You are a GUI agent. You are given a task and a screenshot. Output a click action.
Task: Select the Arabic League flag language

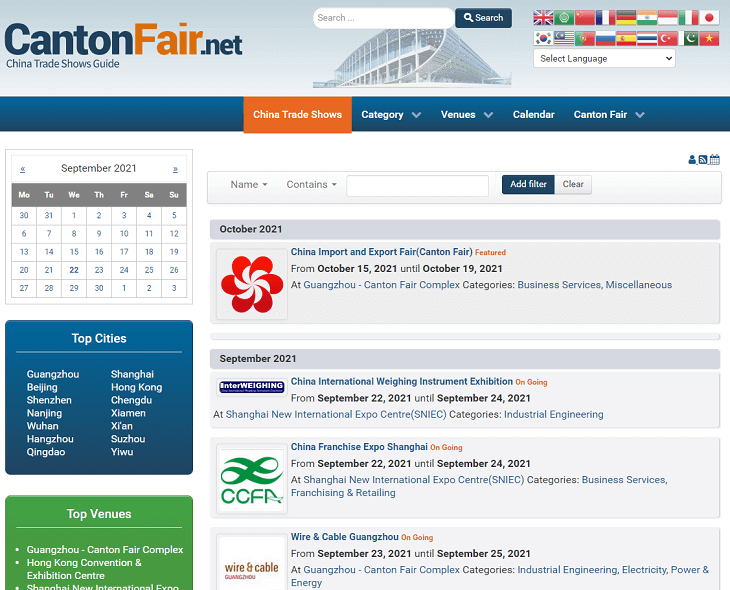click(x=564, y=18)
